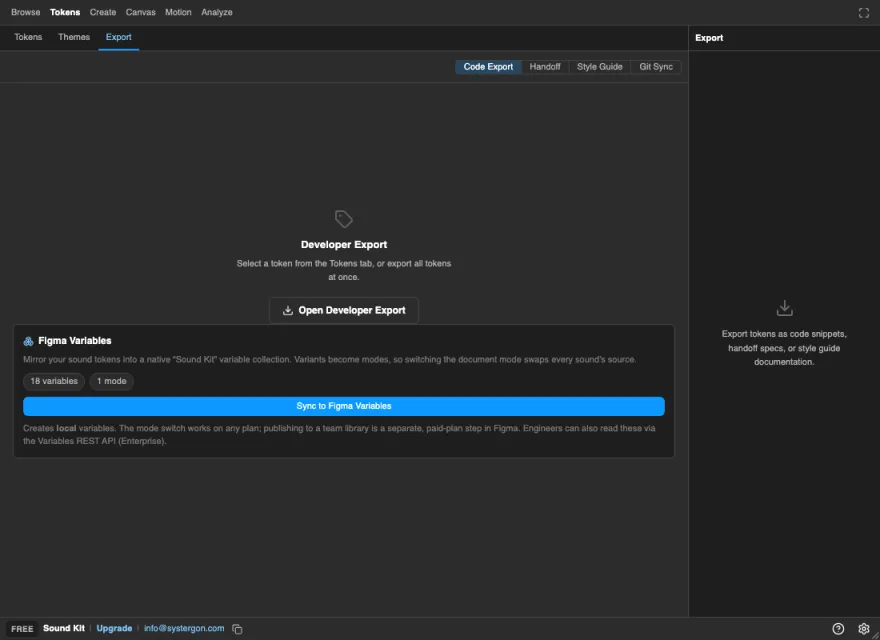
Task: Switch to the Motion section
Action: (x=178, y=12)
